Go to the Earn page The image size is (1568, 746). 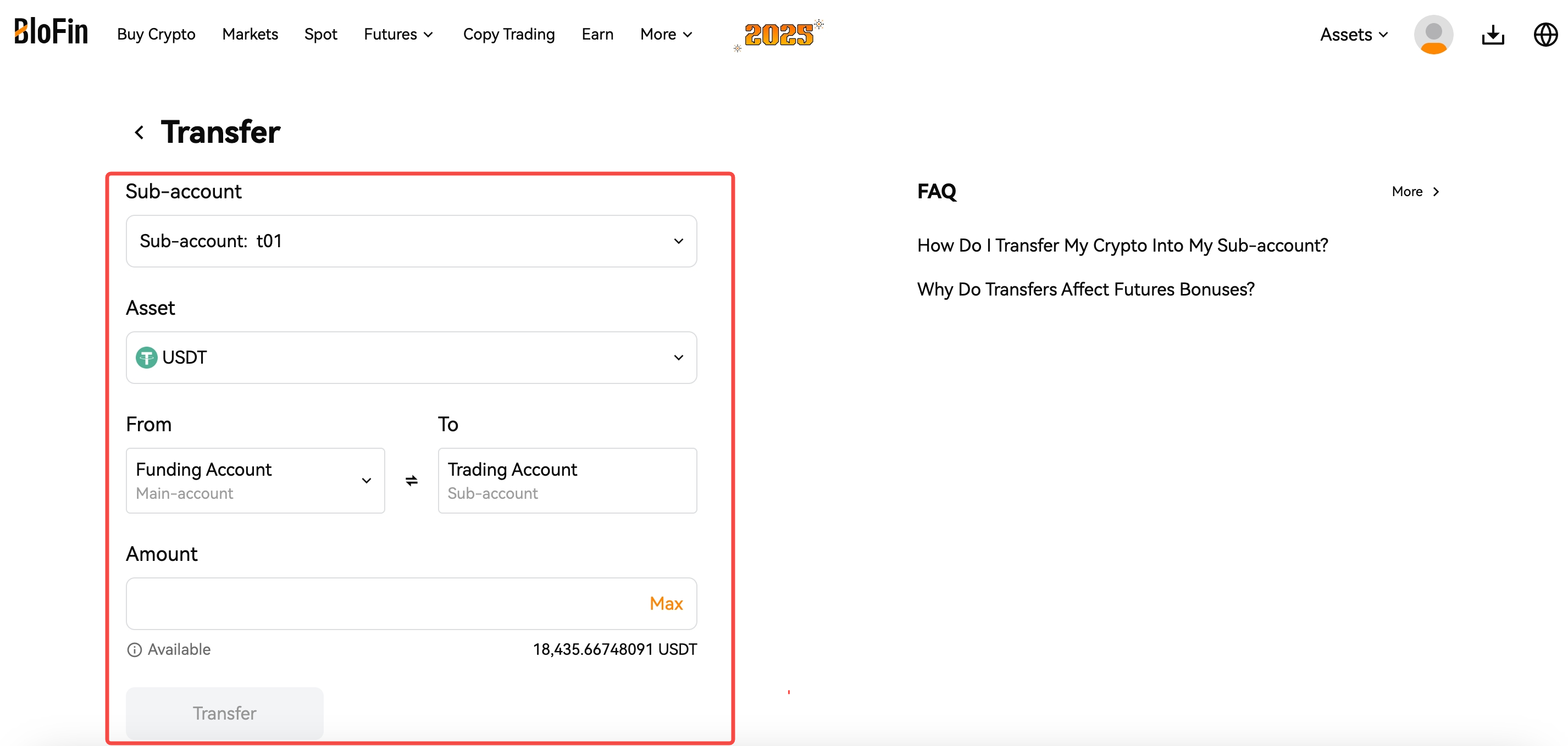pyautogui.click(x=597, y=34)
